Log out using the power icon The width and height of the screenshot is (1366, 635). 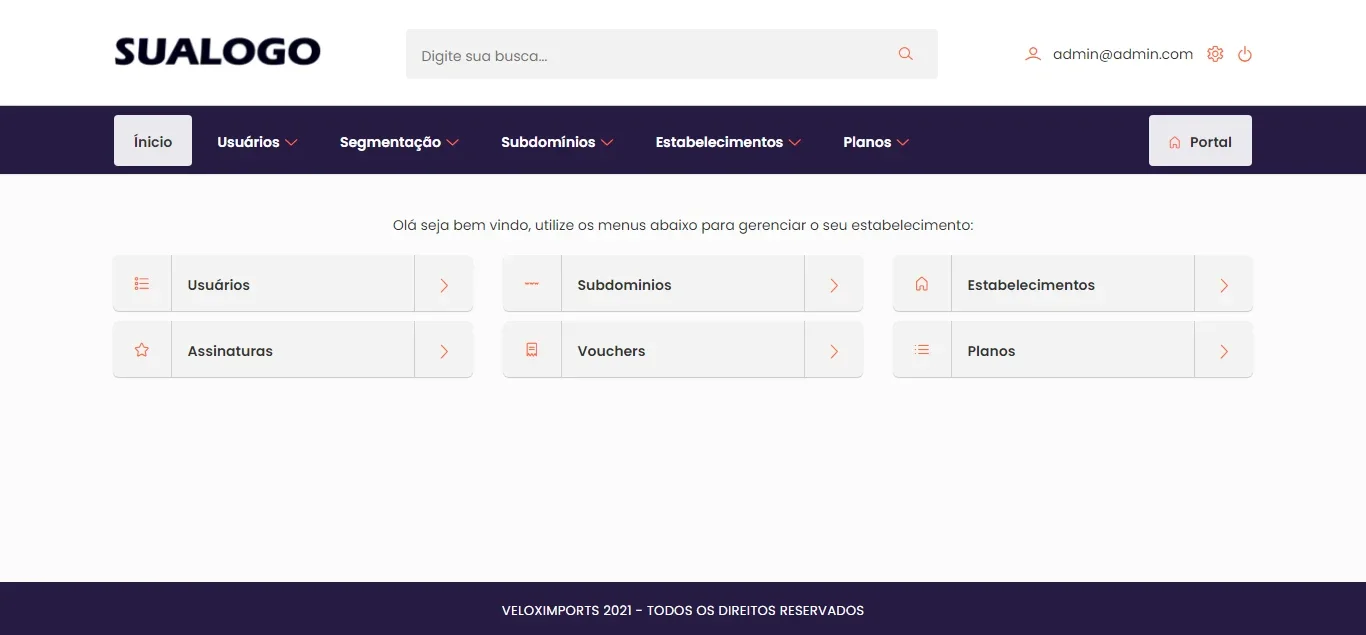coord(1245,54)
